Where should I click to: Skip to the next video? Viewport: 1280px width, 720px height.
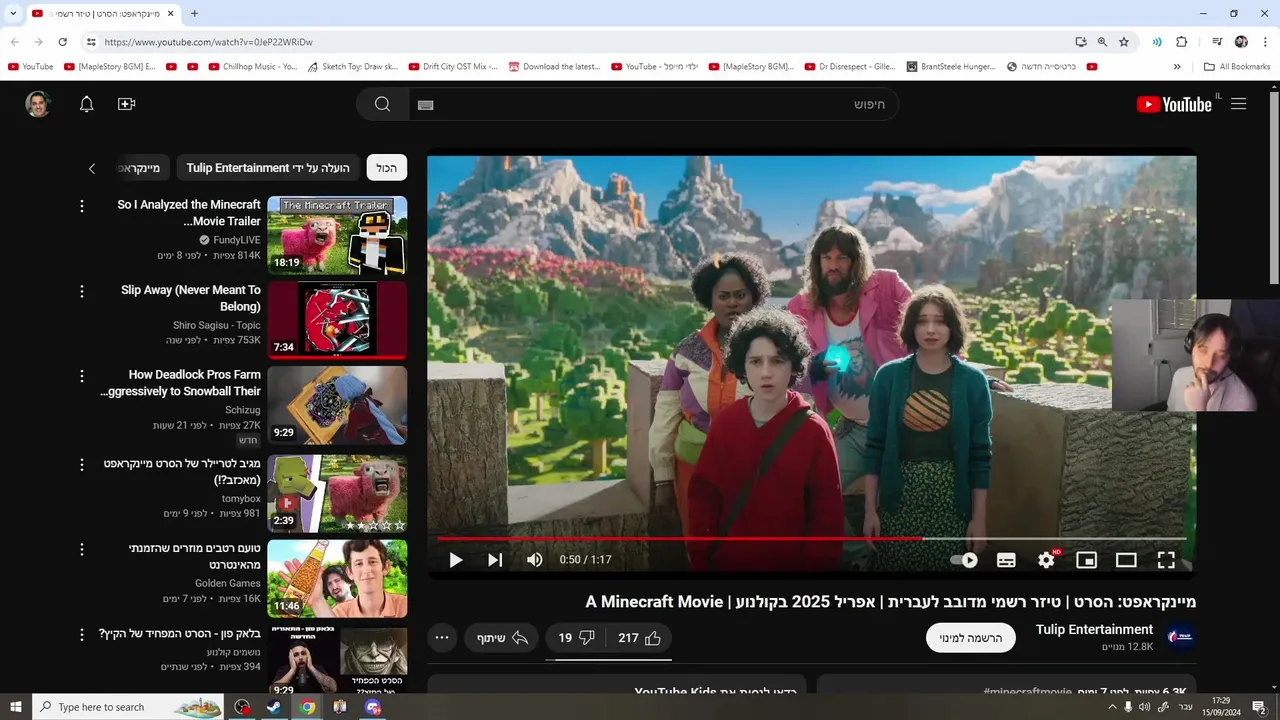coord(495,560)
